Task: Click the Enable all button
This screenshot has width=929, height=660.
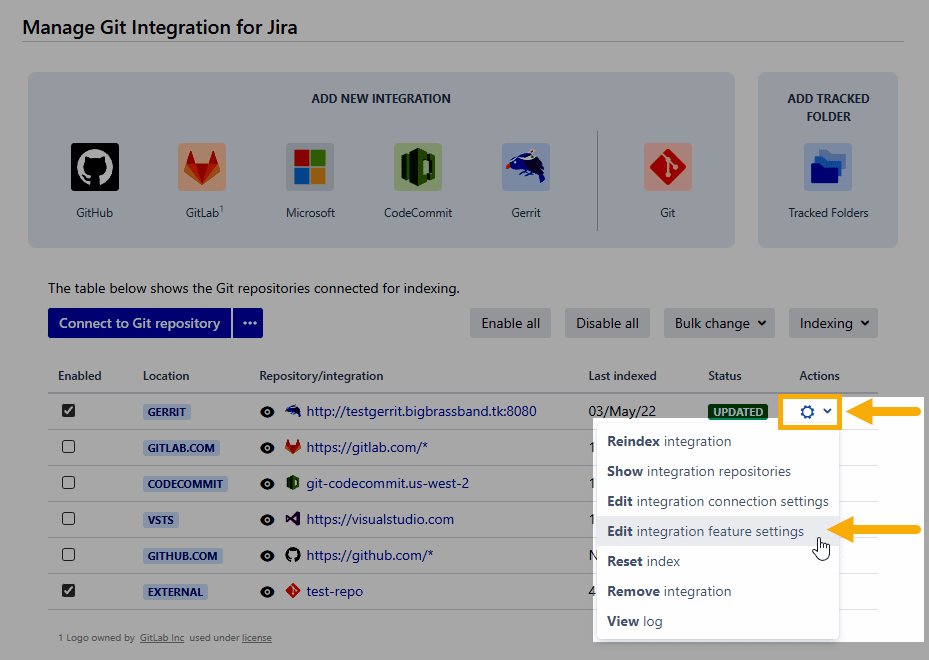Action: point(511,323)
